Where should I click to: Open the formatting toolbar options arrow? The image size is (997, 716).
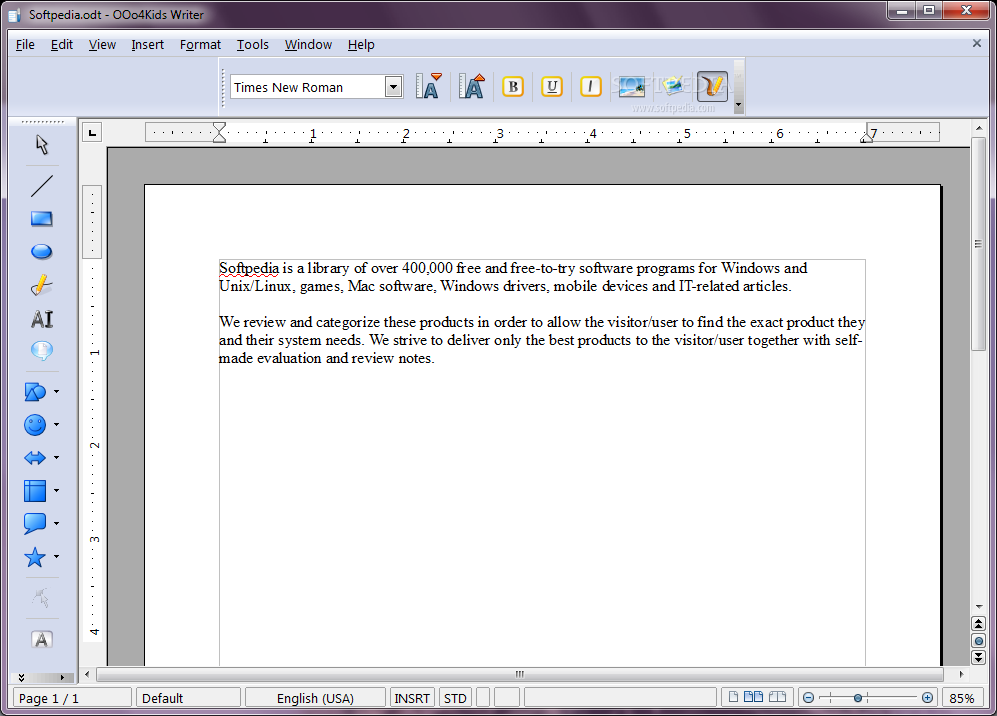[738, 104]
